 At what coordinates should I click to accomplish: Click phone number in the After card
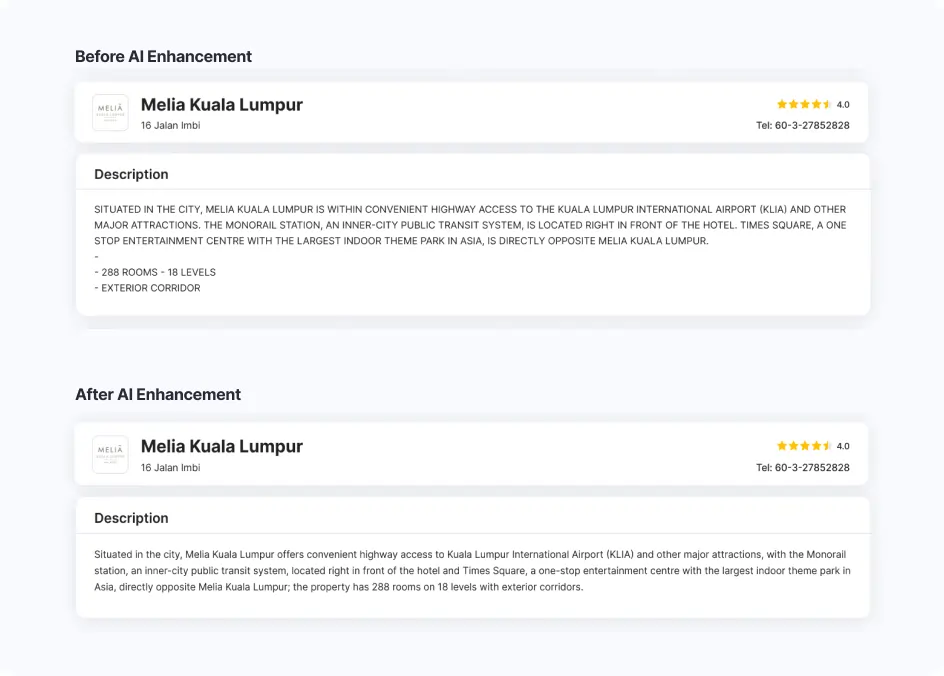(x=802, y=468)
